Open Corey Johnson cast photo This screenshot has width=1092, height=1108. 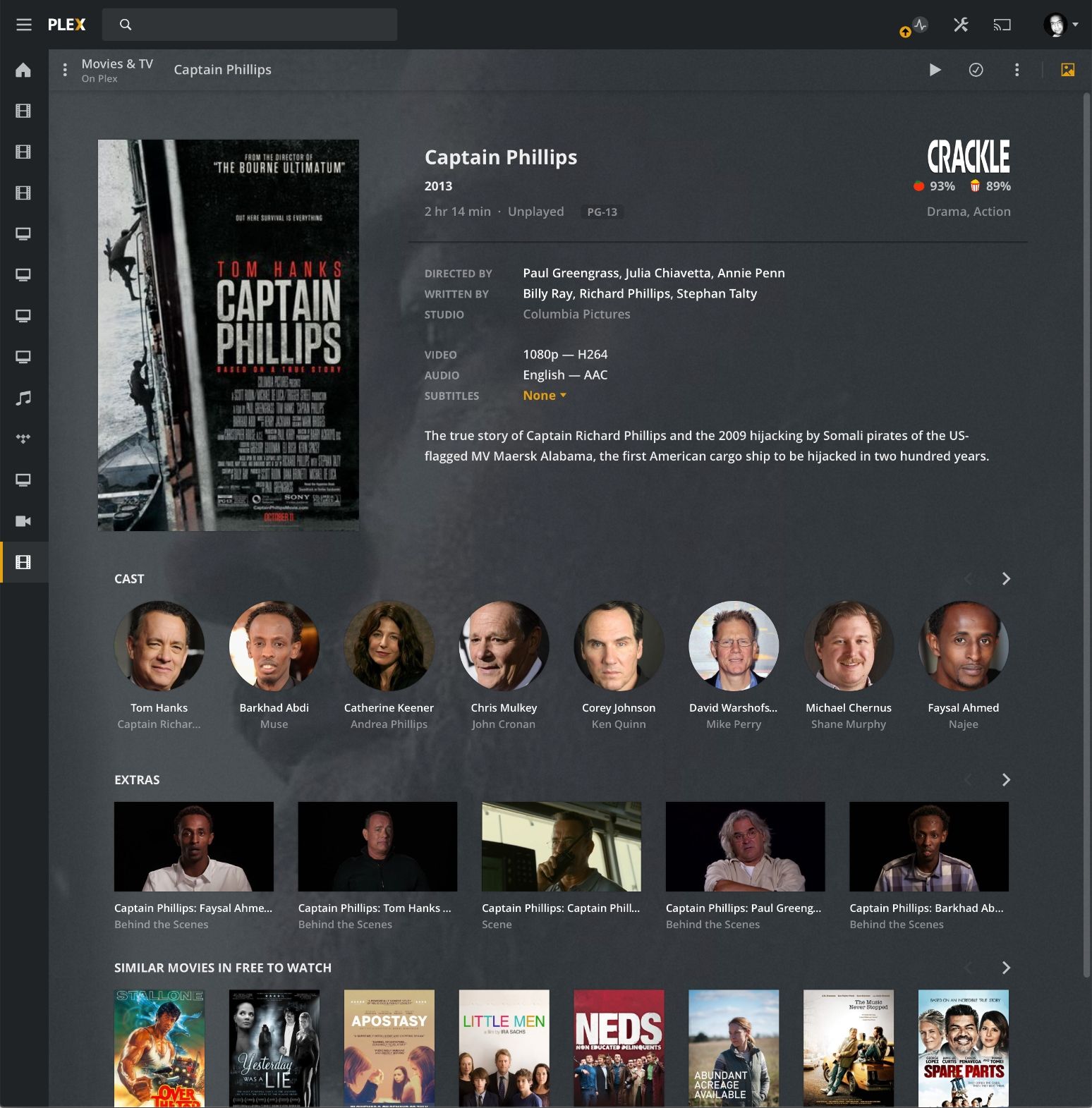click(619, 645)
